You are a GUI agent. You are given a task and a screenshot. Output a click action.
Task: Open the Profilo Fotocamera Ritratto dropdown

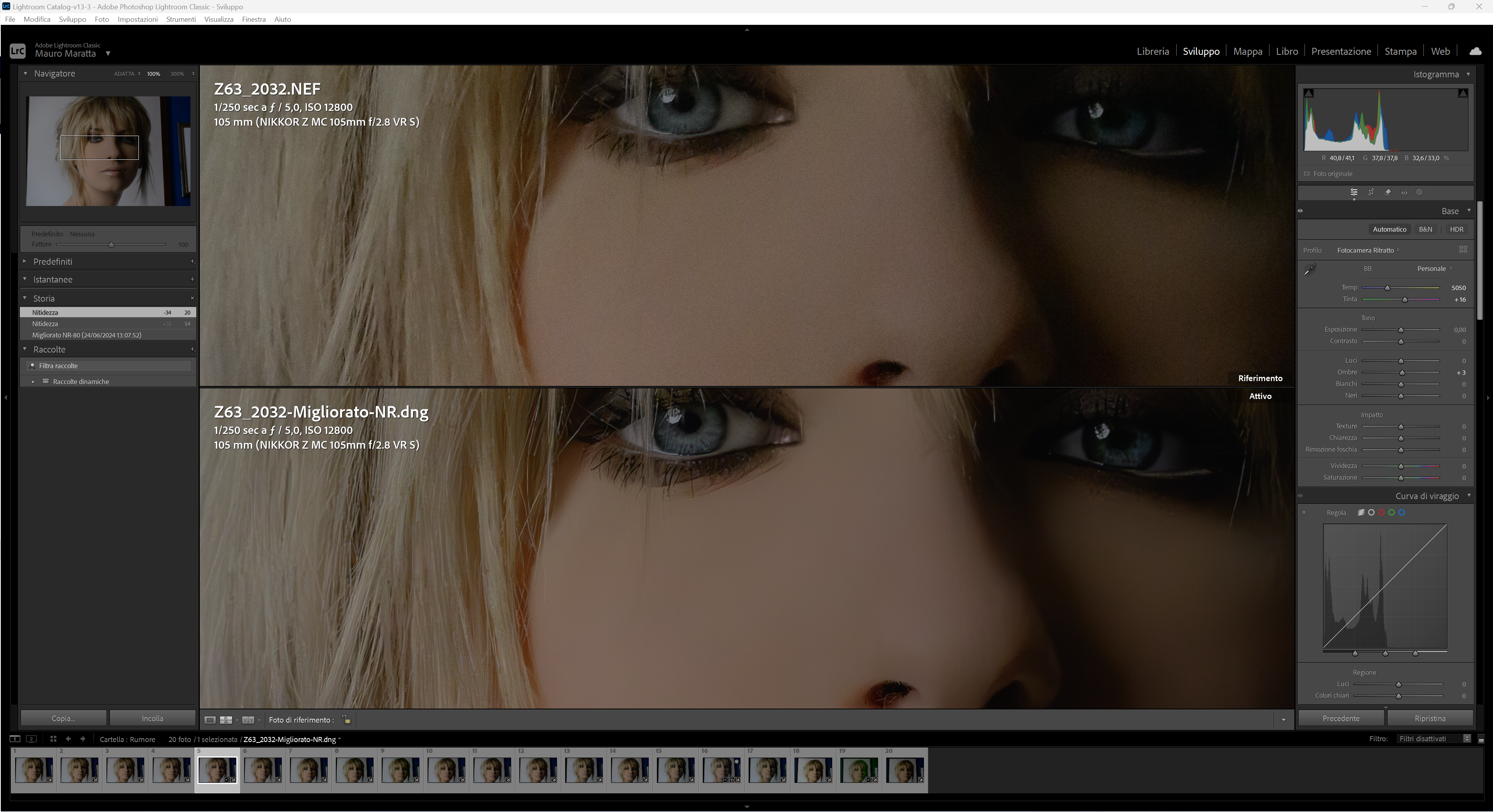pyautogui.click(x=1368, y=250)
